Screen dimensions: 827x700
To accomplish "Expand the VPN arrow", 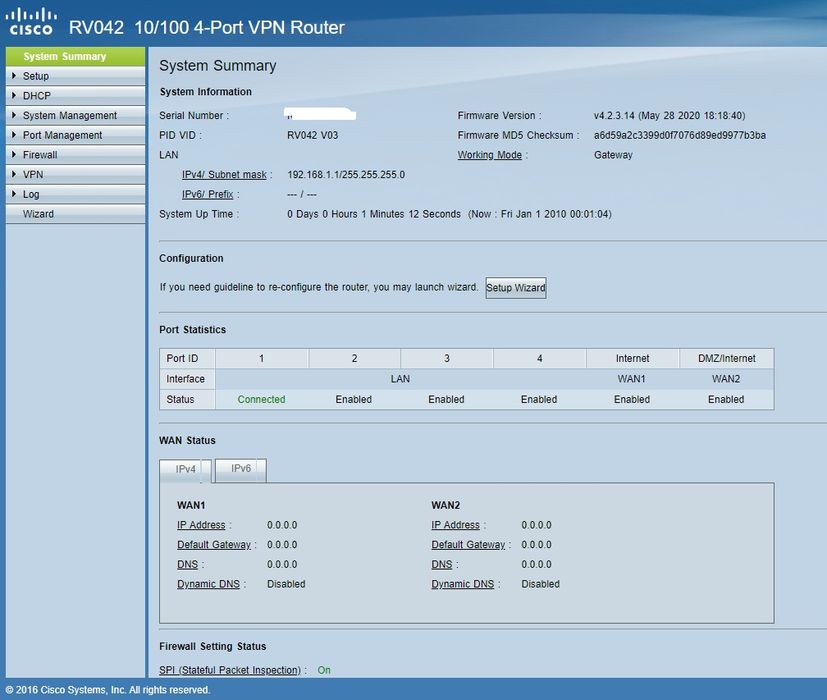I will [14, 174].
